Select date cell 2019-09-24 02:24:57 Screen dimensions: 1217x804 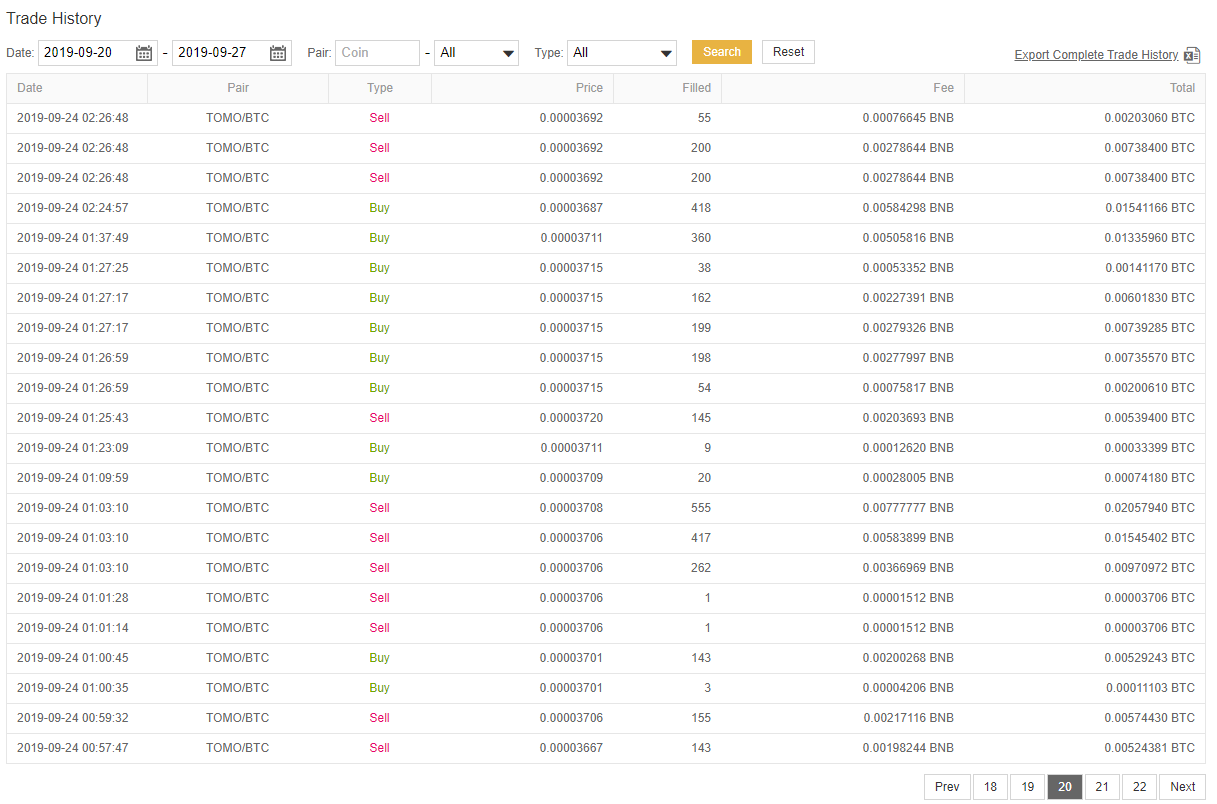point(73,208)
